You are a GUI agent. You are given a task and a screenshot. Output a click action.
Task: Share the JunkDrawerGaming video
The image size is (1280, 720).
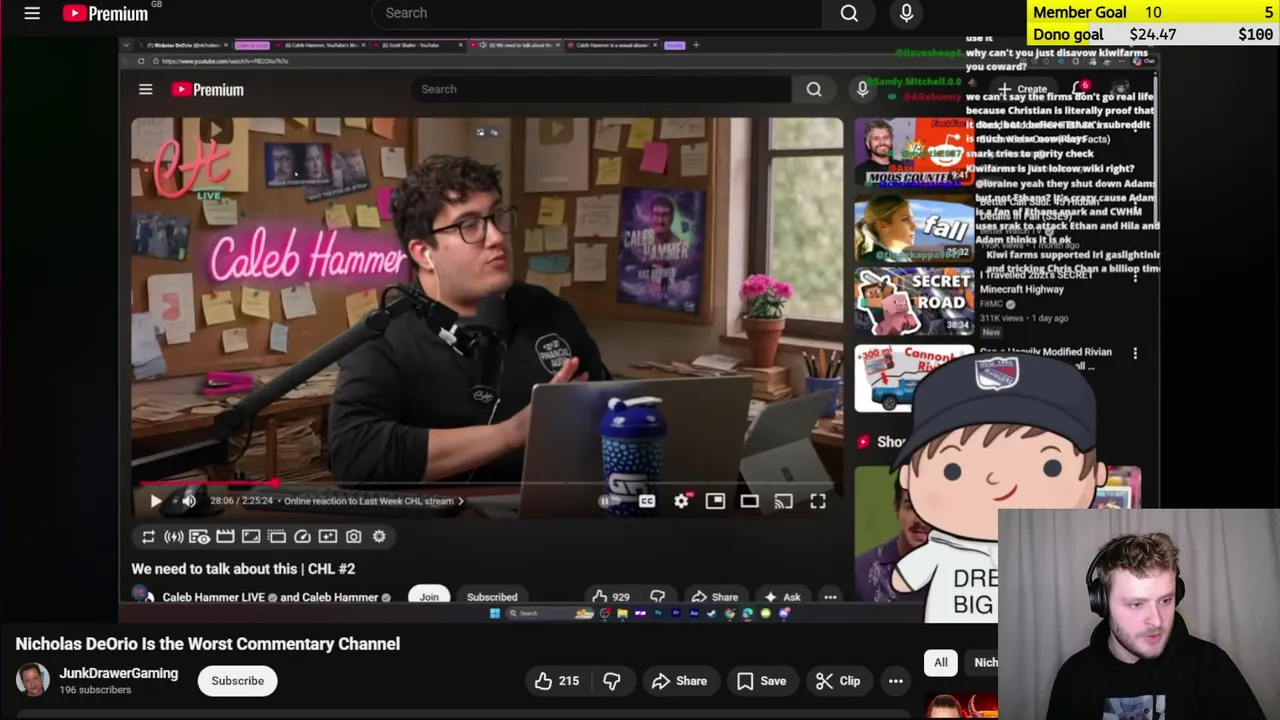[679, 681]
